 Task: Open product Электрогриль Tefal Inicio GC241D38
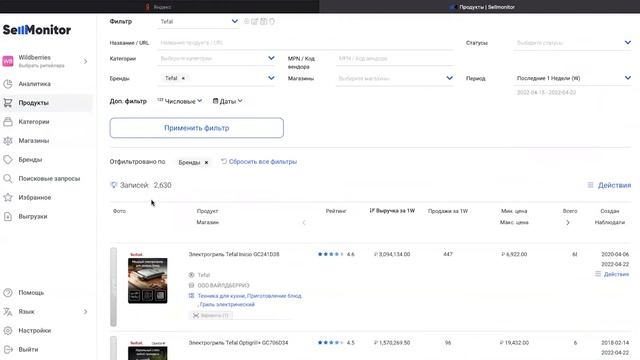[234, 254]
